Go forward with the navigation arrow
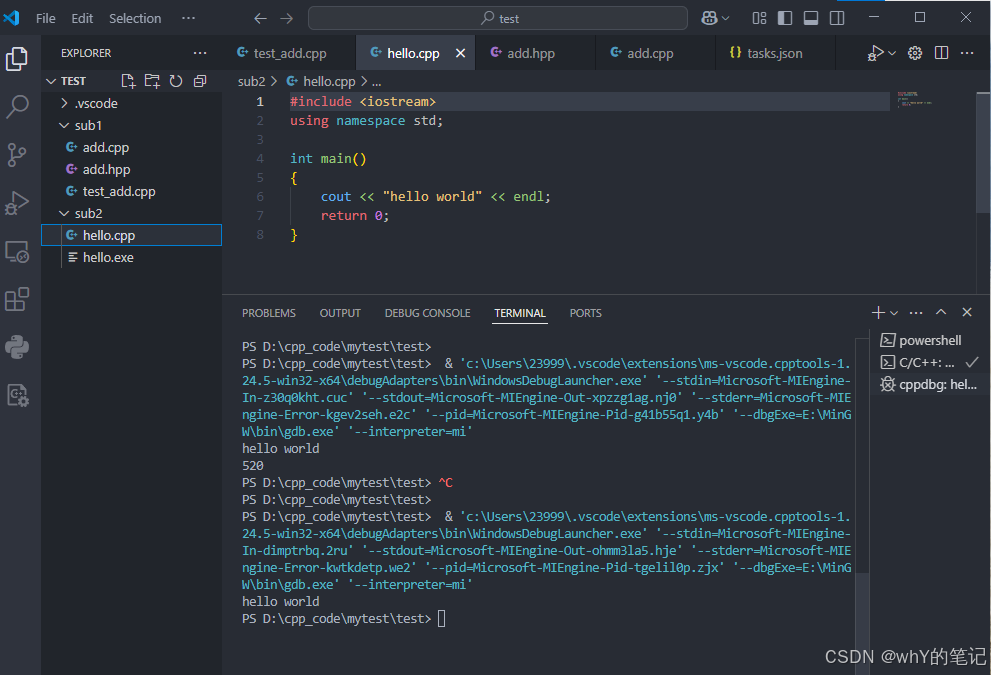This screenshot has width=991, height=675. 287,18
